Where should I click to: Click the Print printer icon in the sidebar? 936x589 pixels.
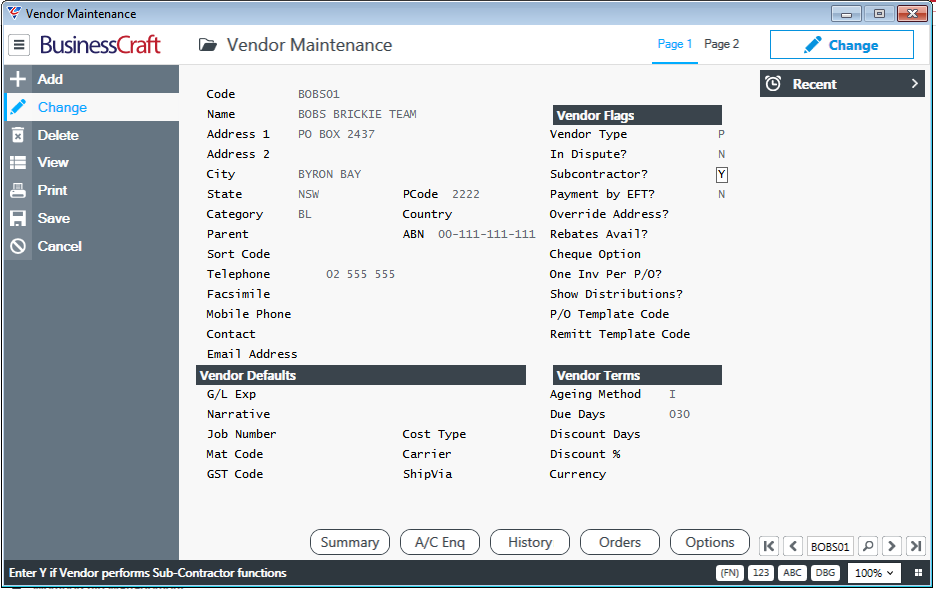[x=18, y=190]
